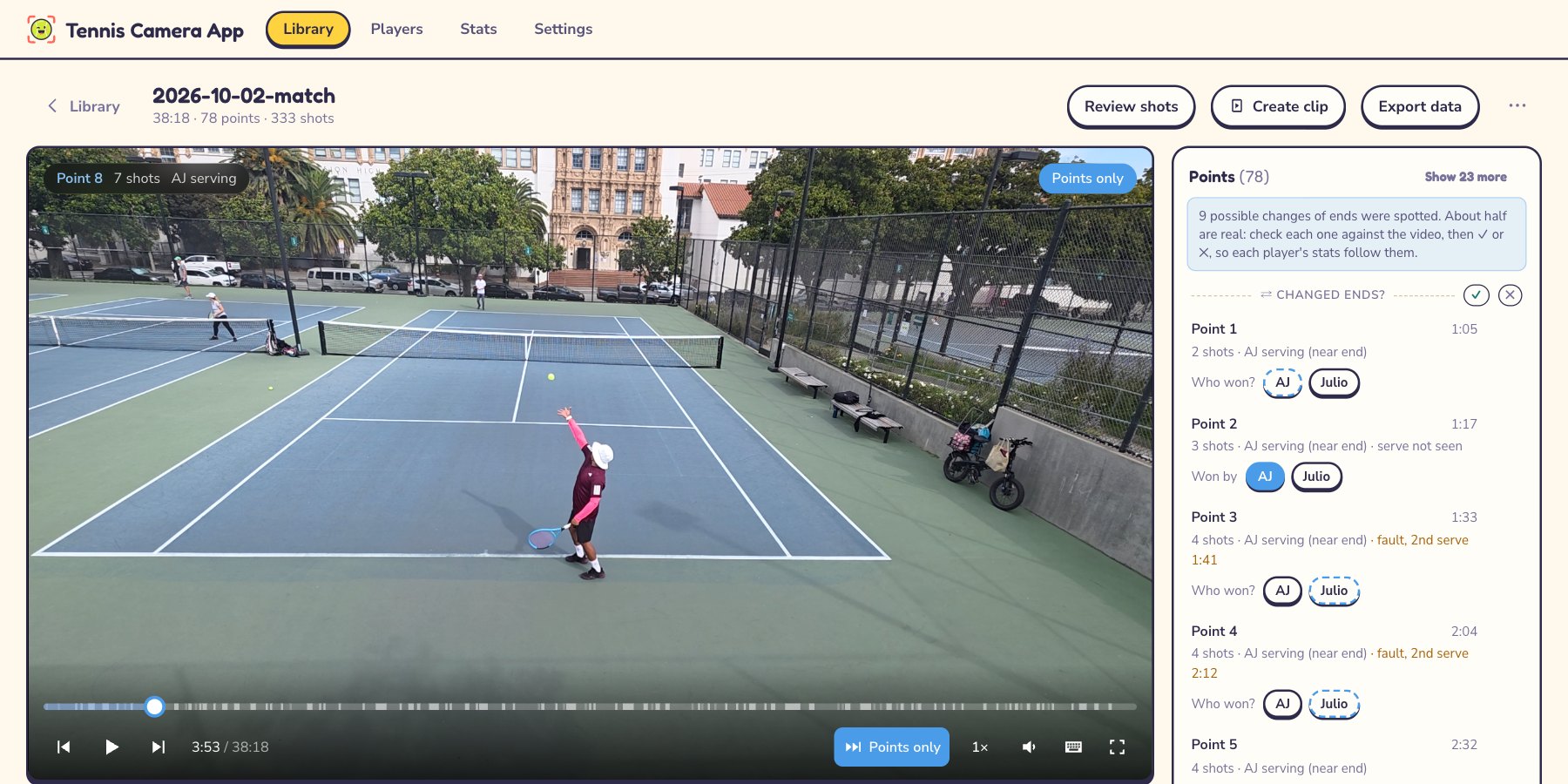Screen dimensions: 1568x784
Task: Select AJ as Point 3 winner
Action: pos(1282,591)
